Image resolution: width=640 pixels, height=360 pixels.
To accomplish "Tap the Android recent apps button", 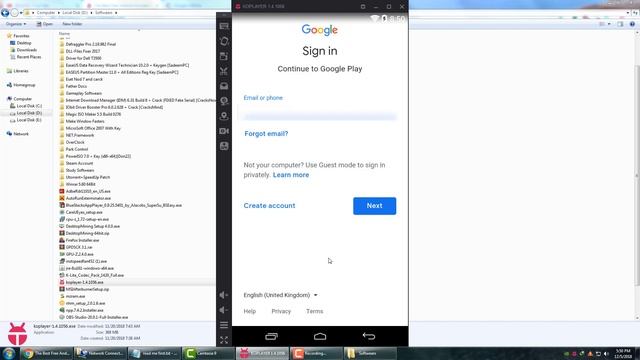I will click(x=271, y=336).
